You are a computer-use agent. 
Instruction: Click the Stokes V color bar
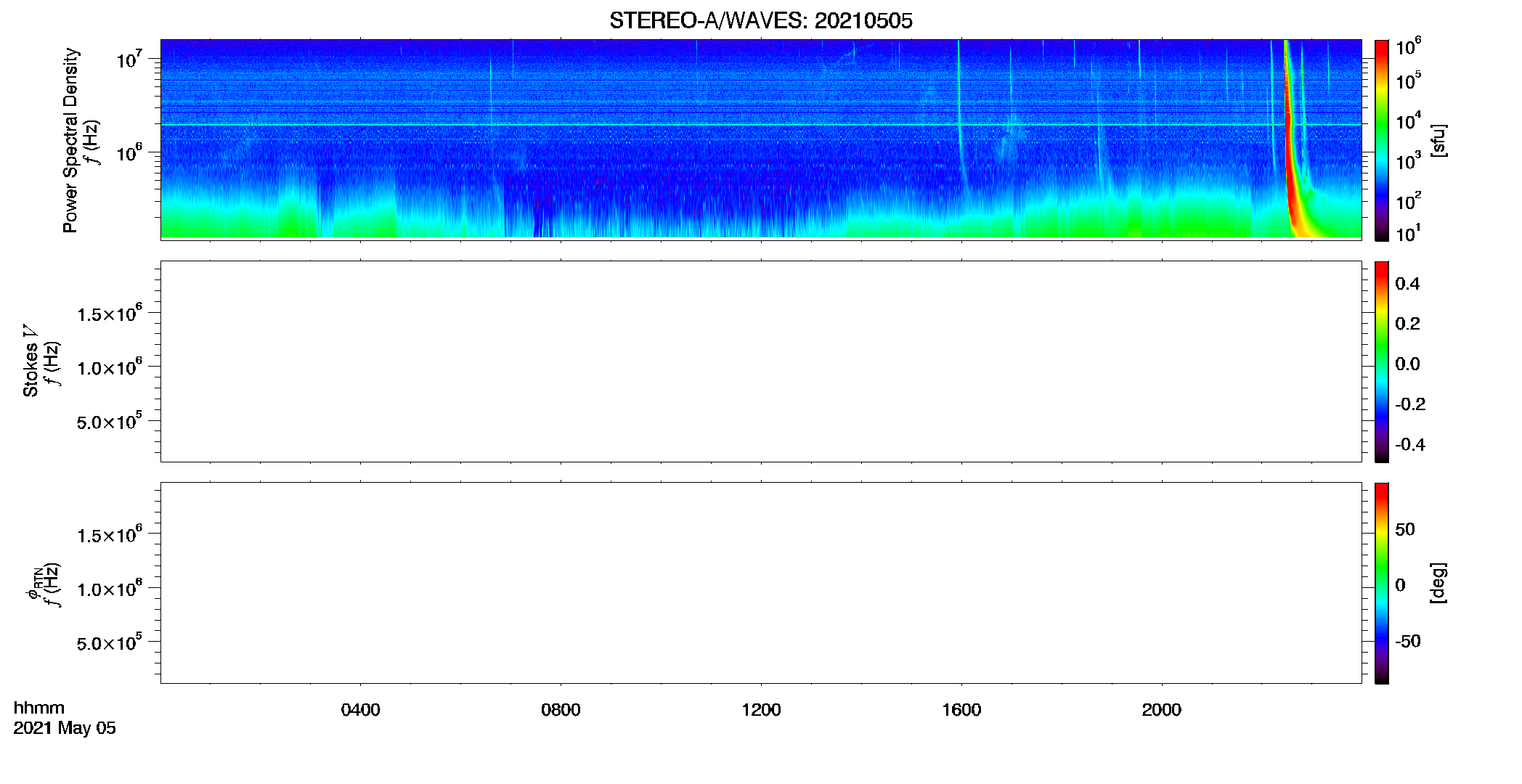click(1381, 362)
